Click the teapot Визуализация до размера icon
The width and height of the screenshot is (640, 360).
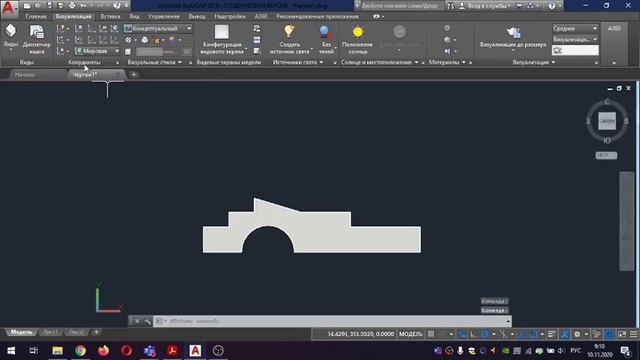tap(513, 32)
